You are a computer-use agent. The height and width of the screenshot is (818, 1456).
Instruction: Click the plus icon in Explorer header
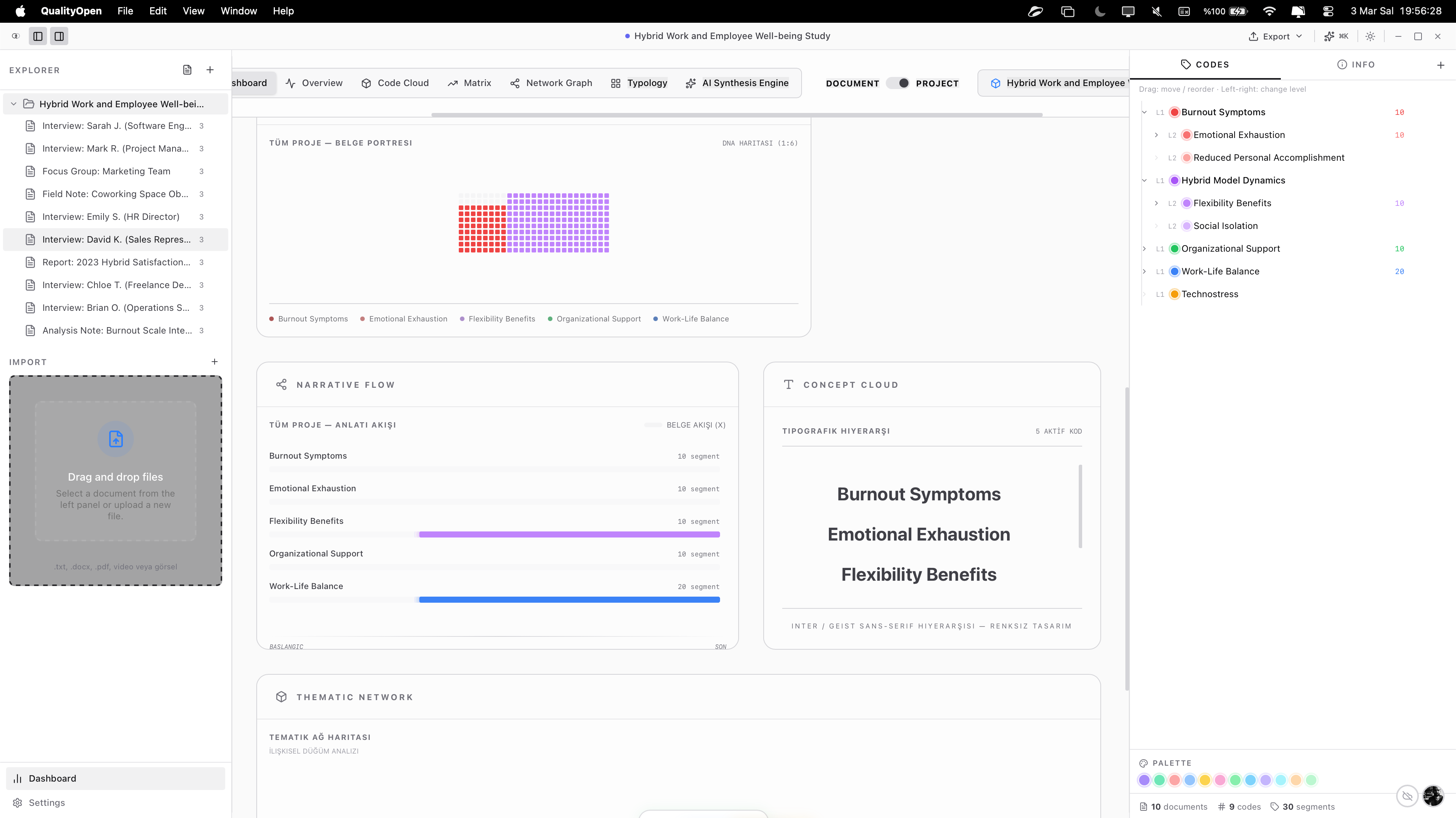click(x=210, y=69)
